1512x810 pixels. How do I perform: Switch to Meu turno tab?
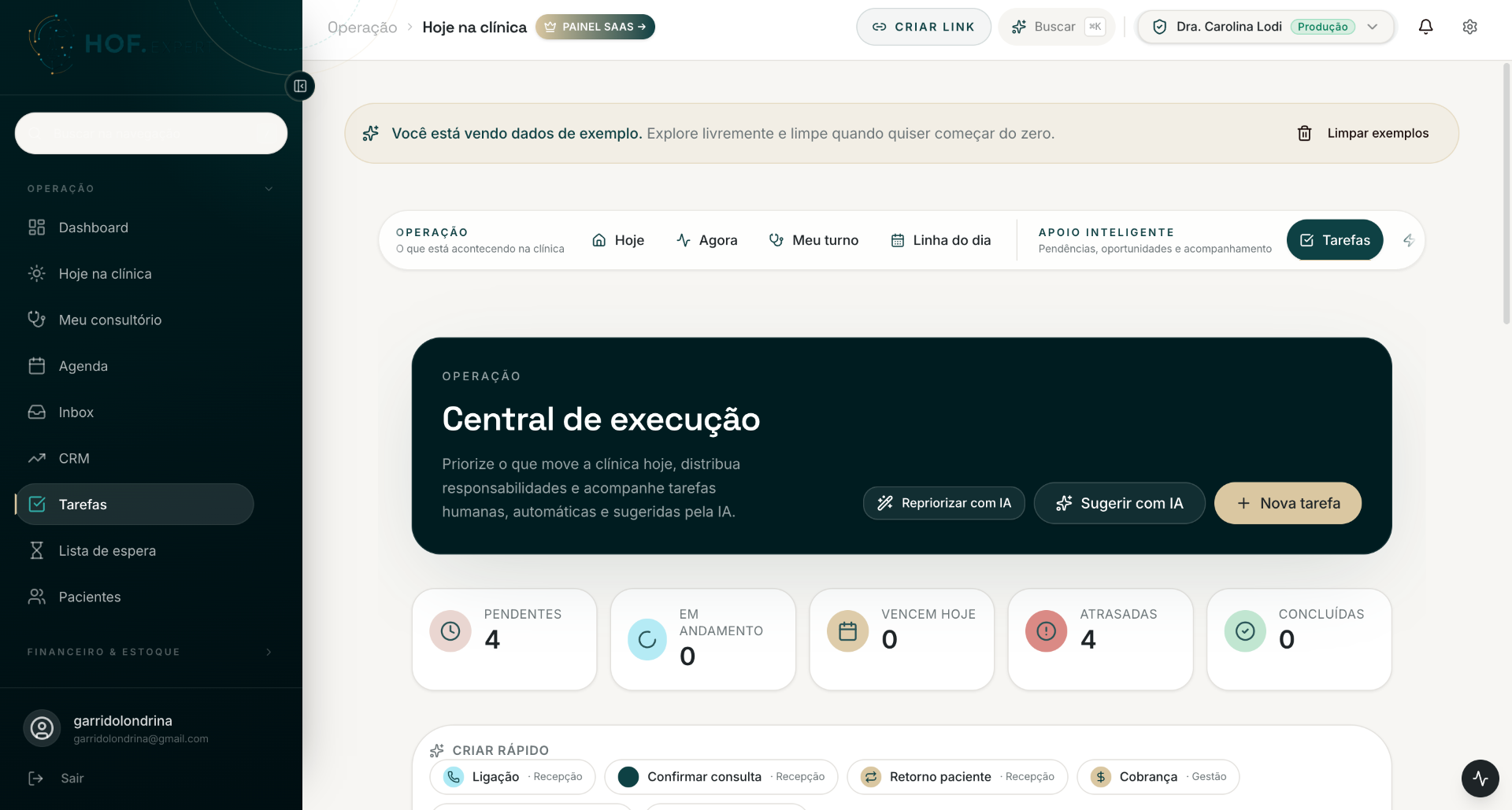pos(813,240)
